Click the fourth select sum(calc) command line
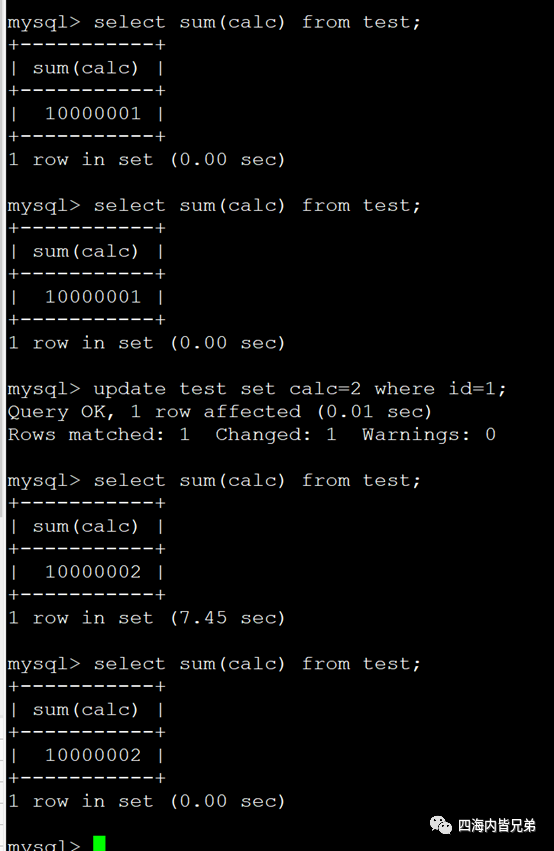Screen dimensions: 554x851 (214, 664)
